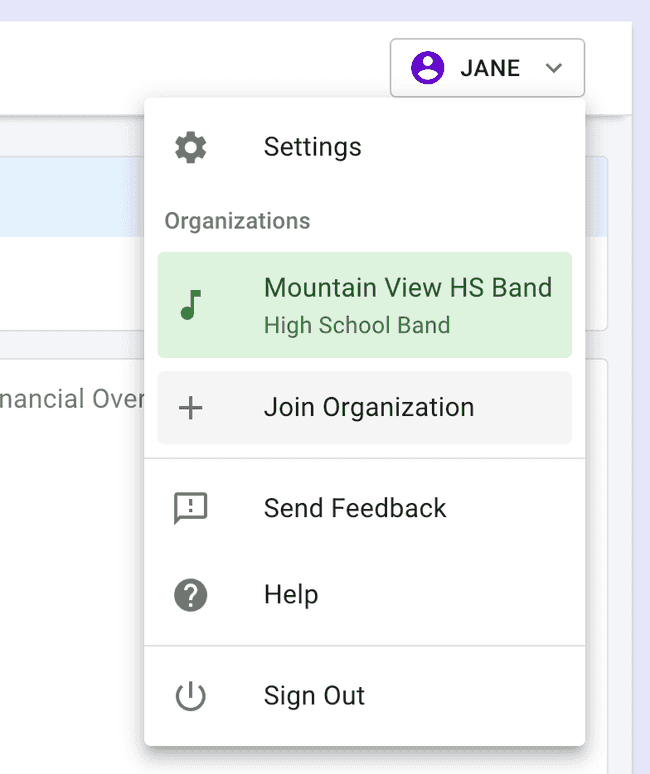650x774 pixels.
Task: Collapse the JANE user menu chevron
Action: (x=554, y=68)
